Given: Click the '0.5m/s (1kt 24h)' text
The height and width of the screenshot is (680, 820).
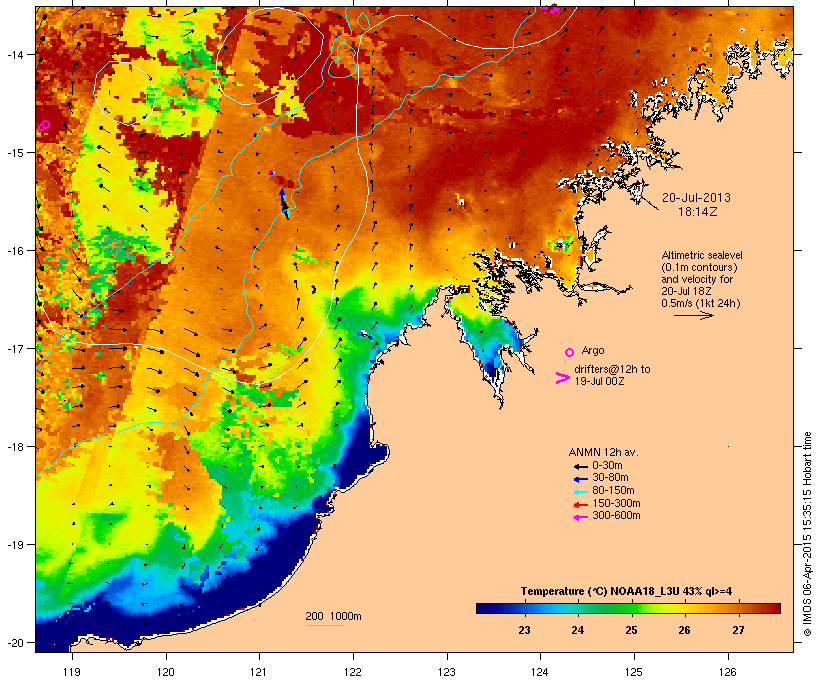Looking at the screenshot, I should (701, 303).
